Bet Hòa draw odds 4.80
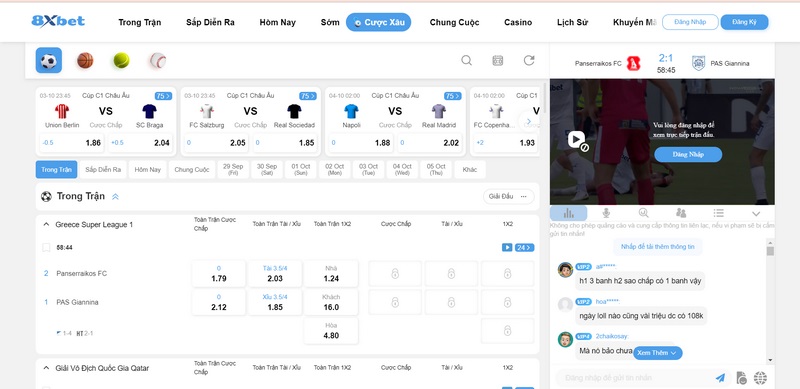The width and height of the screenshot is (800, 389). tap(331, 331)
